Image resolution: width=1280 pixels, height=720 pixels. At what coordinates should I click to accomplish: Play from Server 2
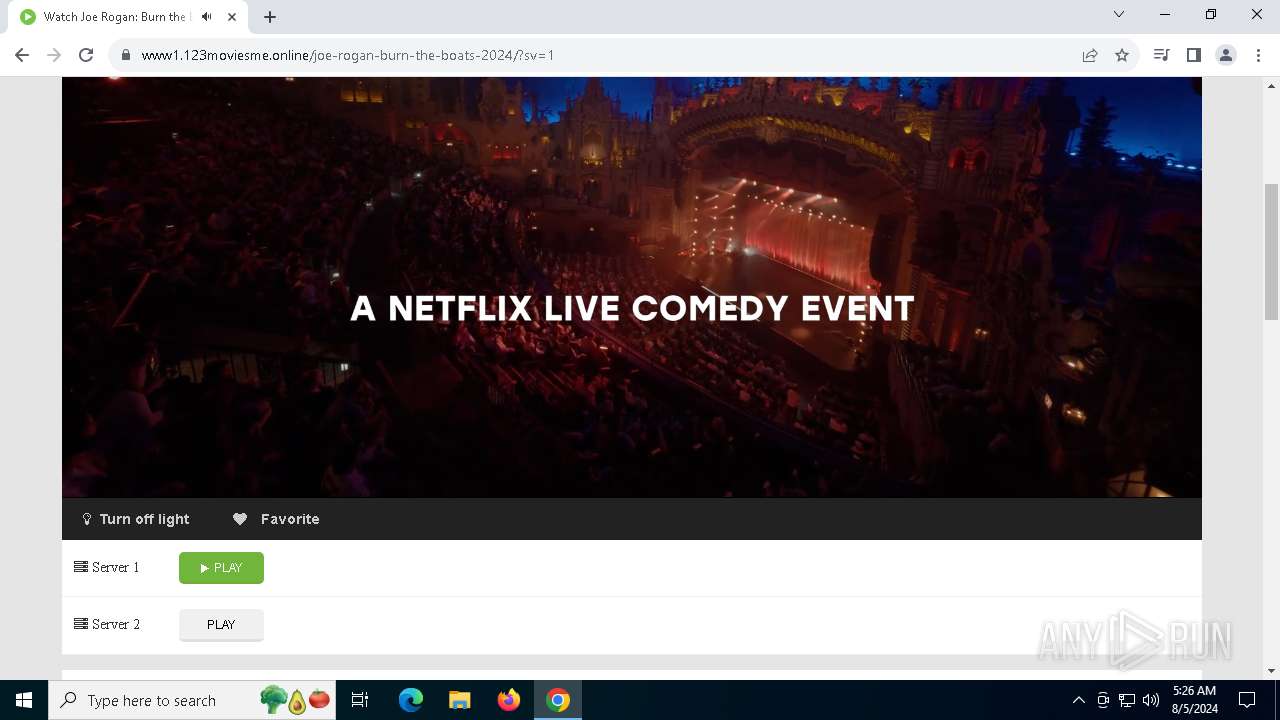tap(221, 625)
